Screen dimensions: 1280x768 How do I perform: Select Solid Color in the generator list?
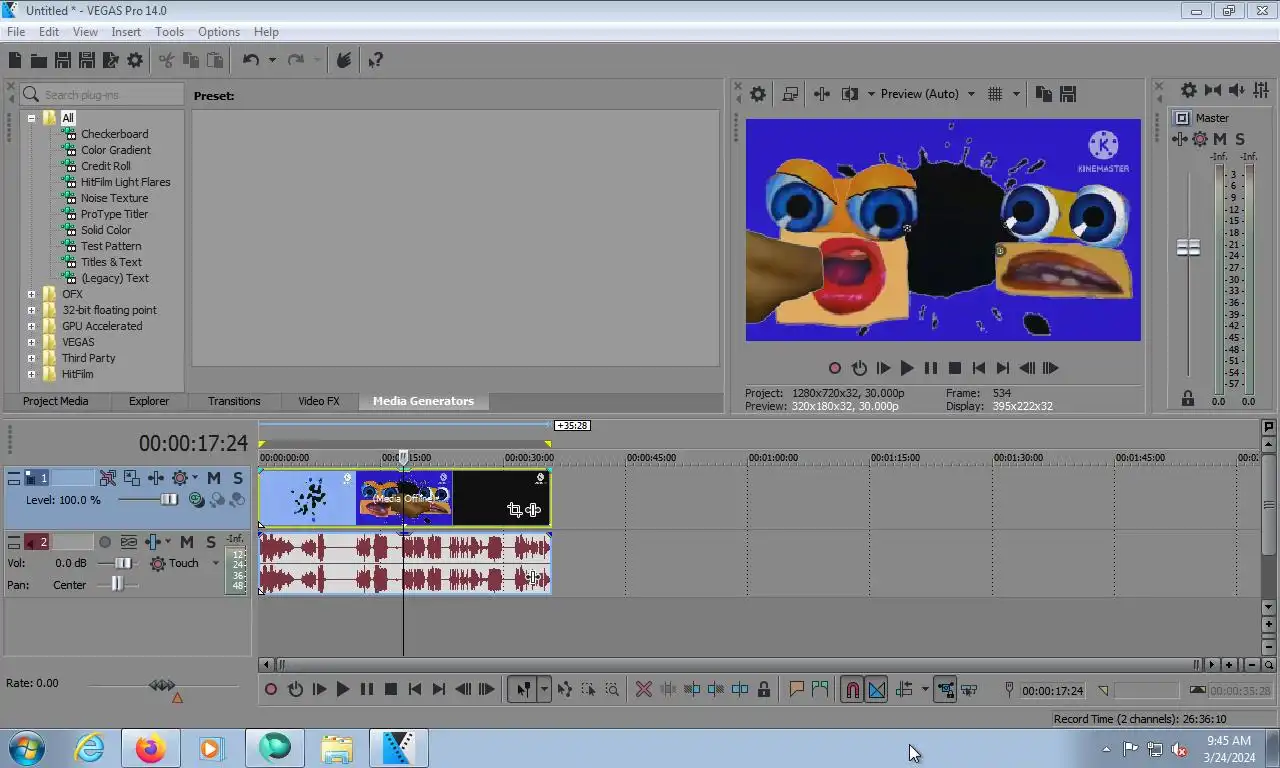106,230
